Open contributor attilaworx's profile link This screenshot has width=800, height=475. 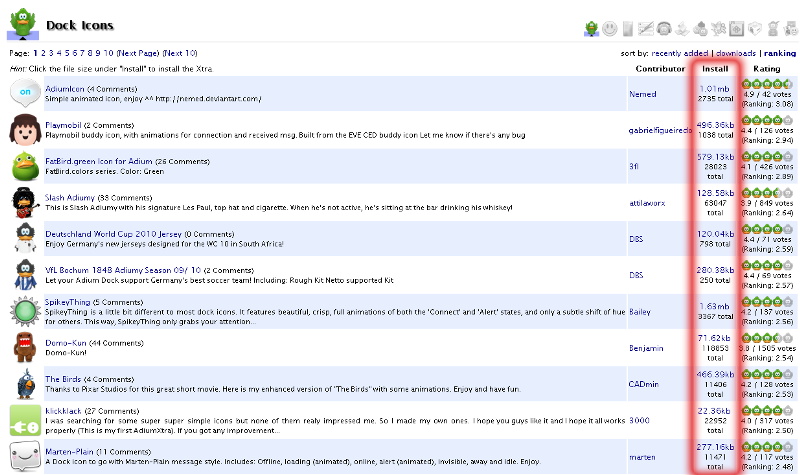click(647, 203)
